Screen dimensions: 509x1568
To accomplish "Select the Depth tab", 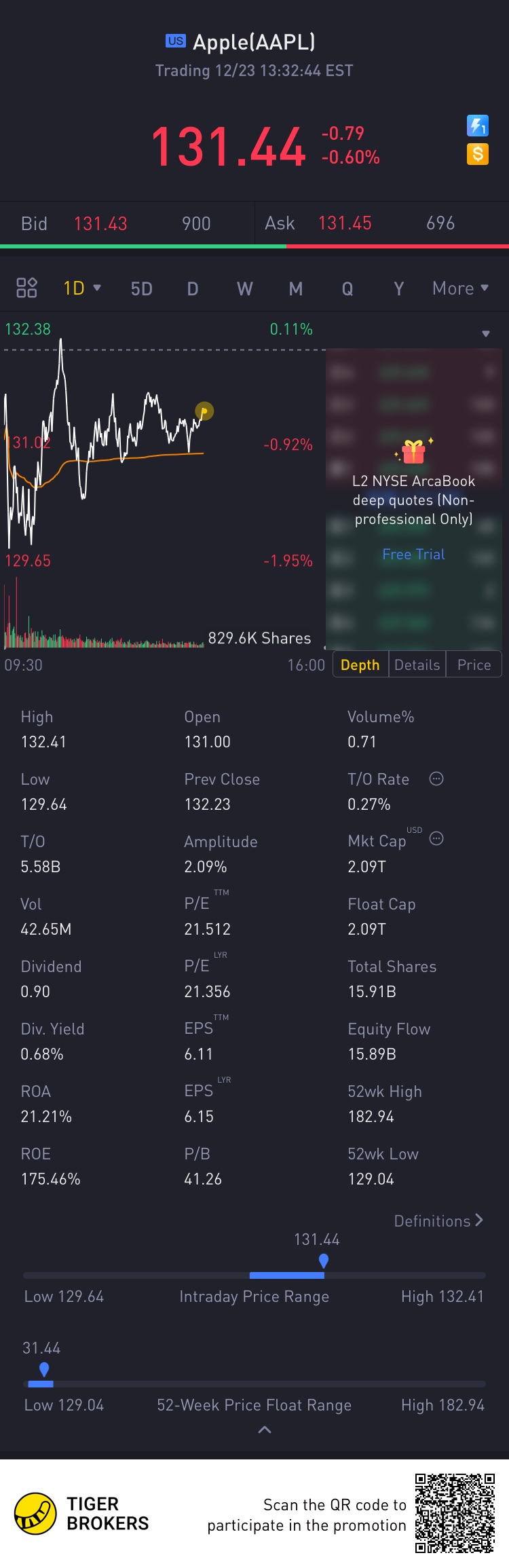I will point(360,665).
